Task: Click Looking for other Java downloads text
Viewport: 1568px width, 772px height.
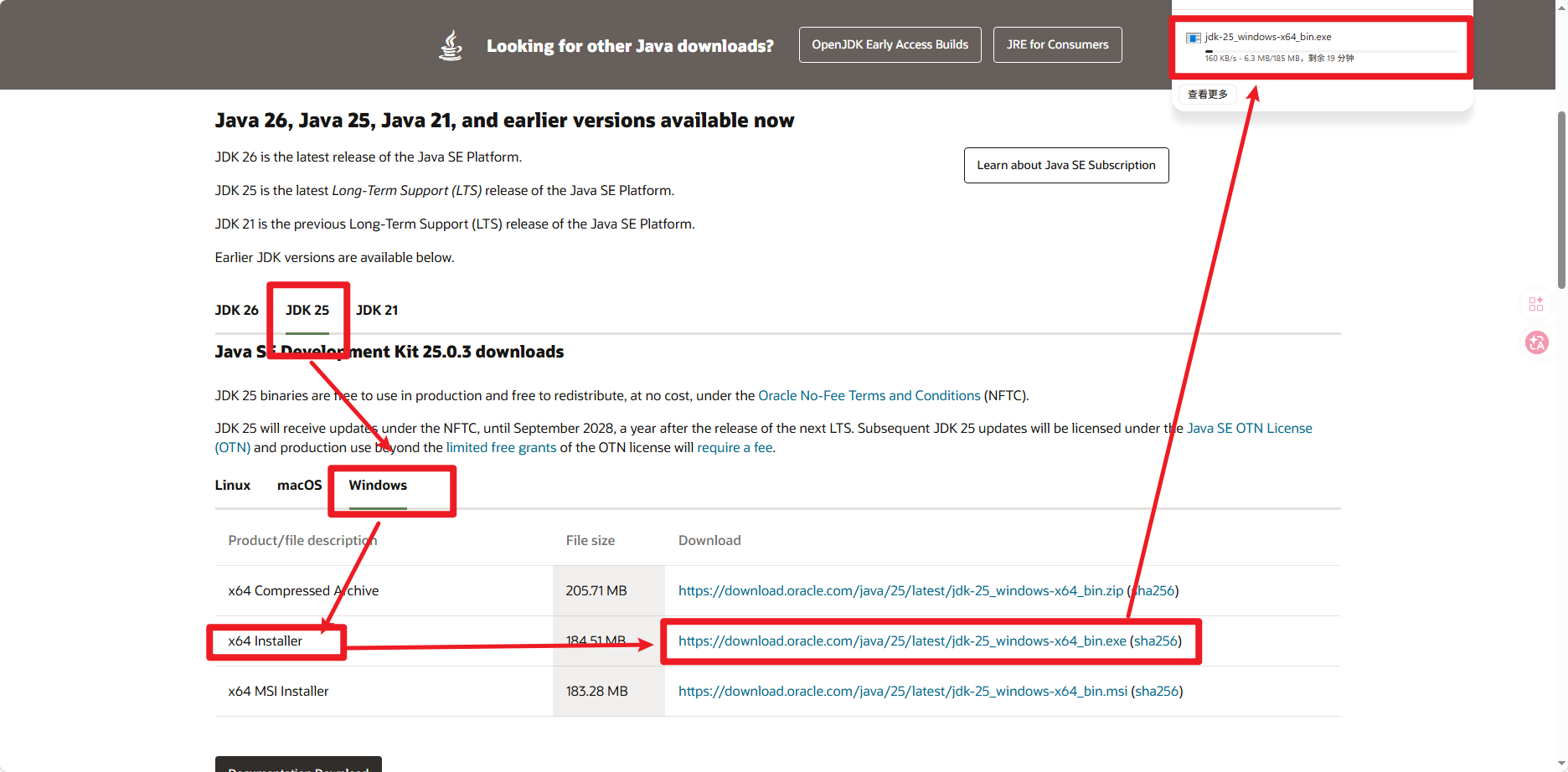Action: [631, 46]
